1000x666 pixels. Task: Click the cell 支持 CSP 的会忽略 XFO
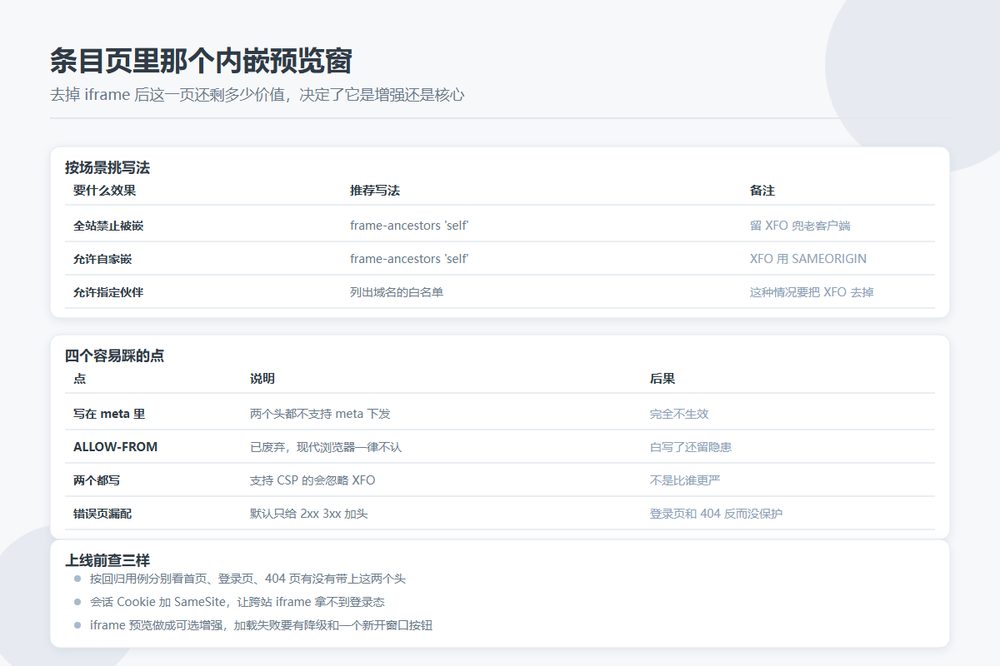click(x=312, y=480)
